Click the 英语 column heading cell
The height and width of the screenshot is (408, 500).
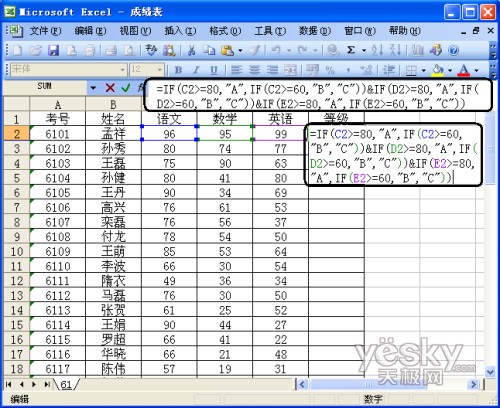[281, 119]
